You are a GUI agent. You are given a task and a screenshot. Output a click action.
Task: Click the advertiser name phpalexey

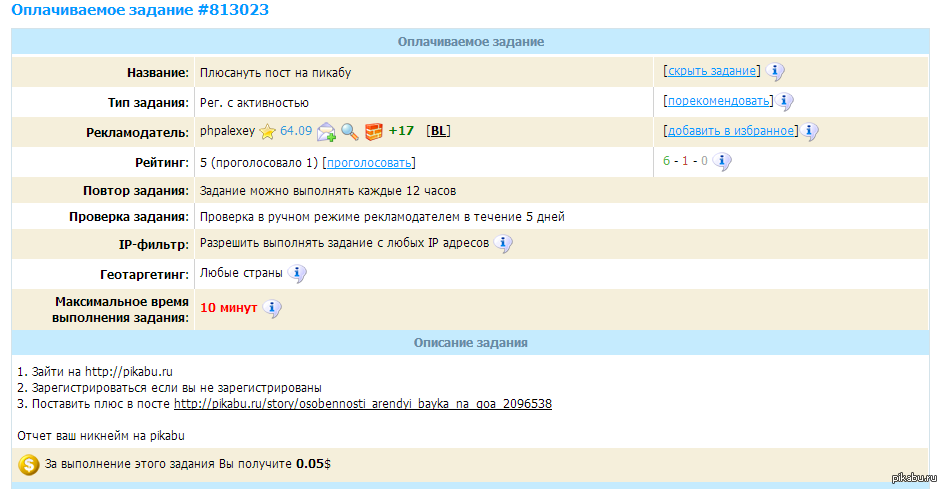[227, 131]
